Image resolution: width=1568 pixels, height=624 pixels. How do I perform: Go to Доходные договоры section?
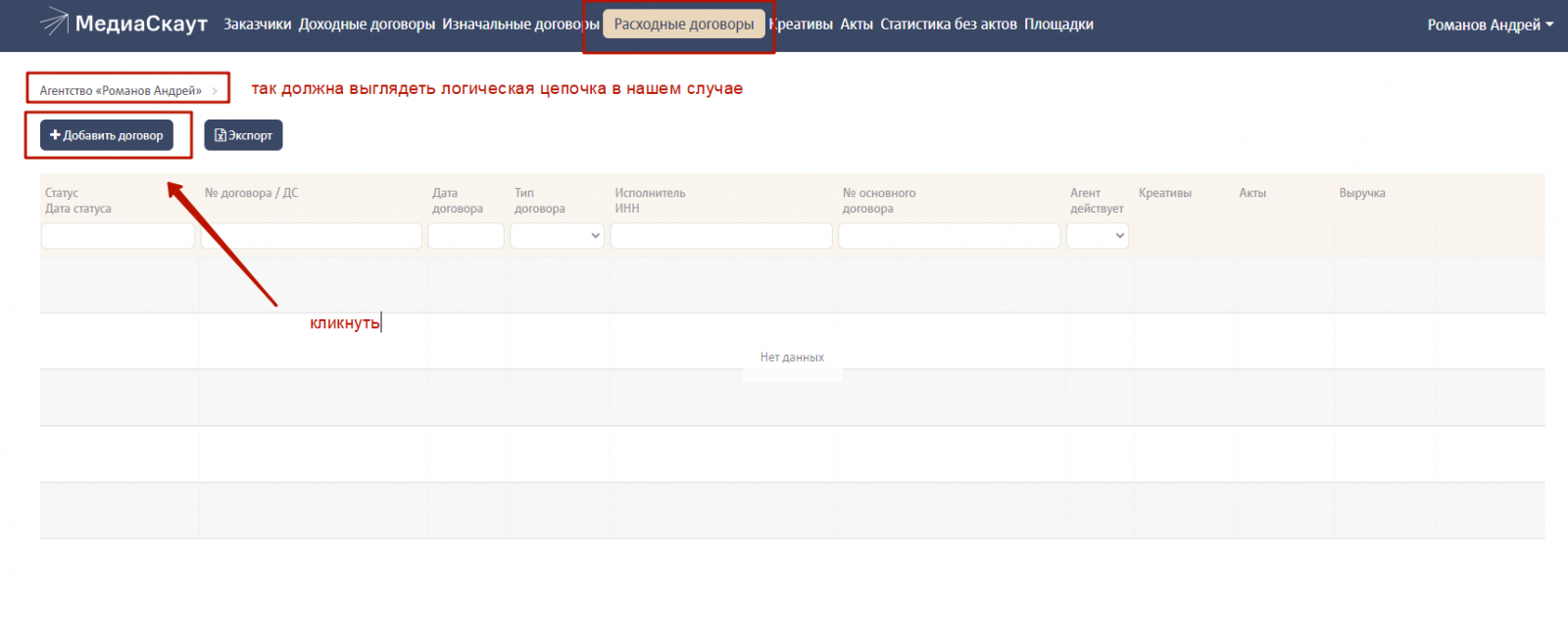[x=367, y=24]
